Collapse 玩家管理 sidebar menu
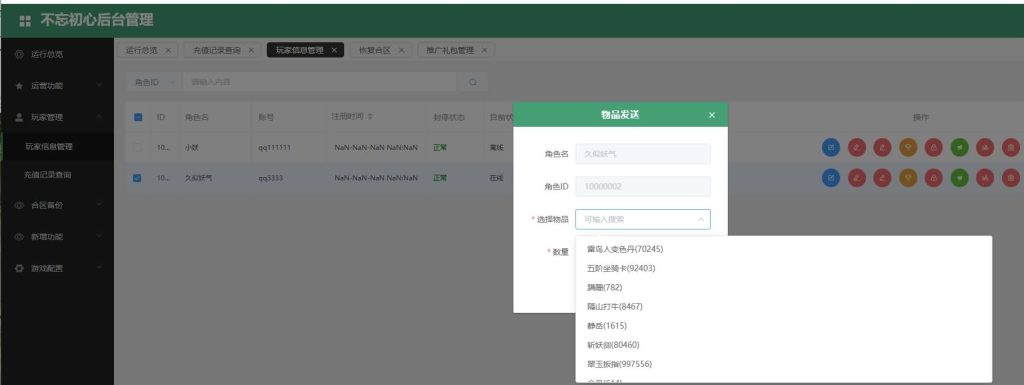This screenshot has width=1024, height=385. tap(57, 117)
